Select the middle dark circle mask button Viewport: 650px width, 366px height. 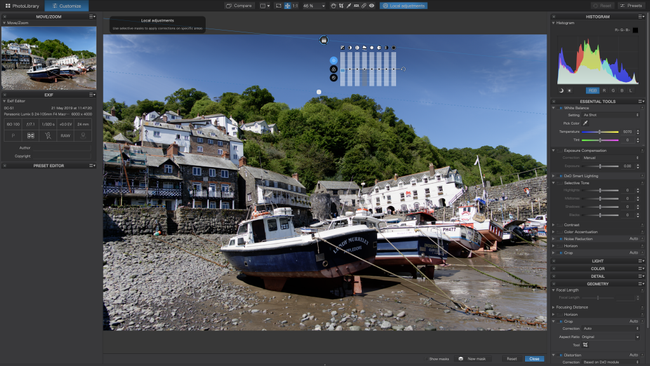point(333,69)
